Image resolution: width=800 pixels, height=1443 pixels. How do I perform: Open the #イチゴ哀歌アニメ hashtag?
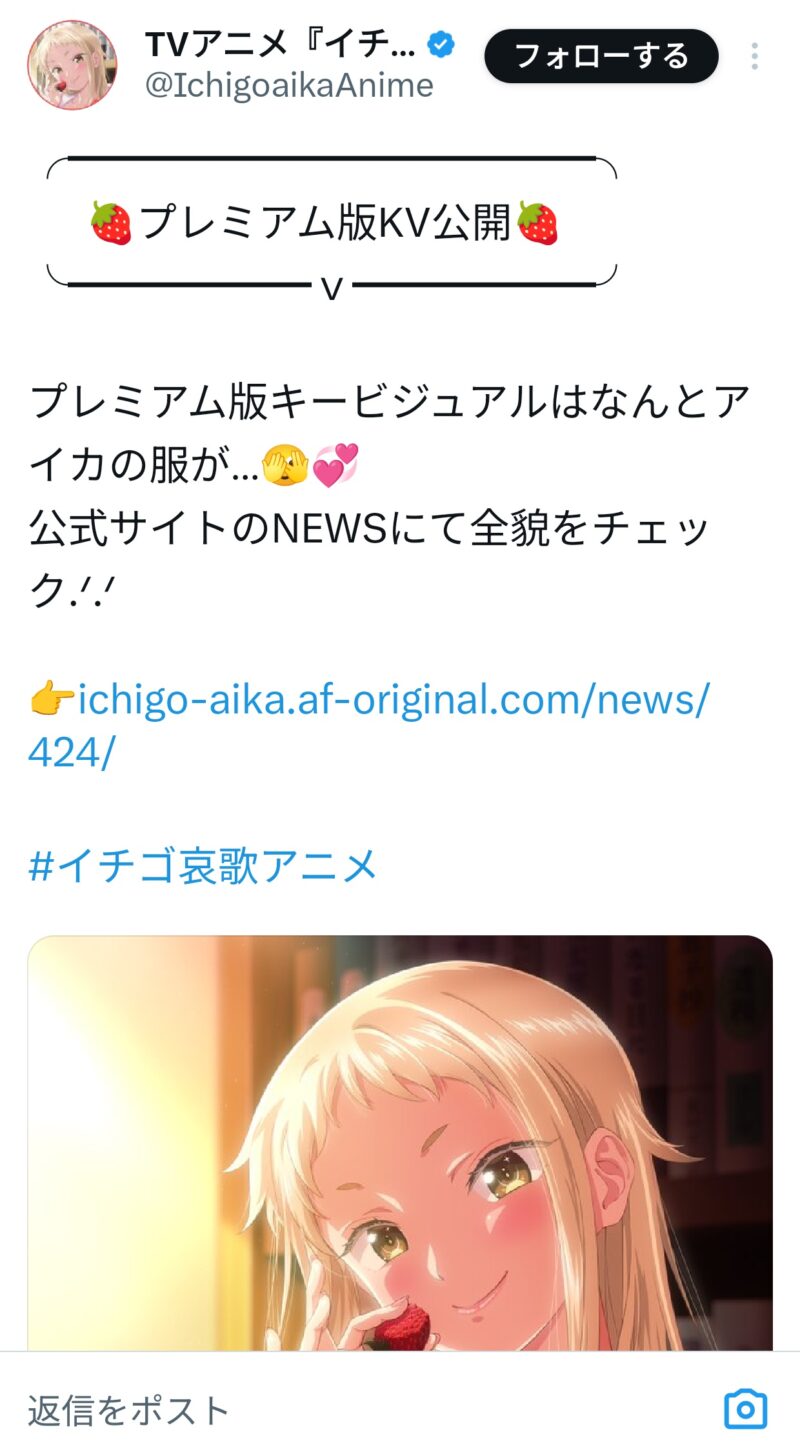(203, 864)
